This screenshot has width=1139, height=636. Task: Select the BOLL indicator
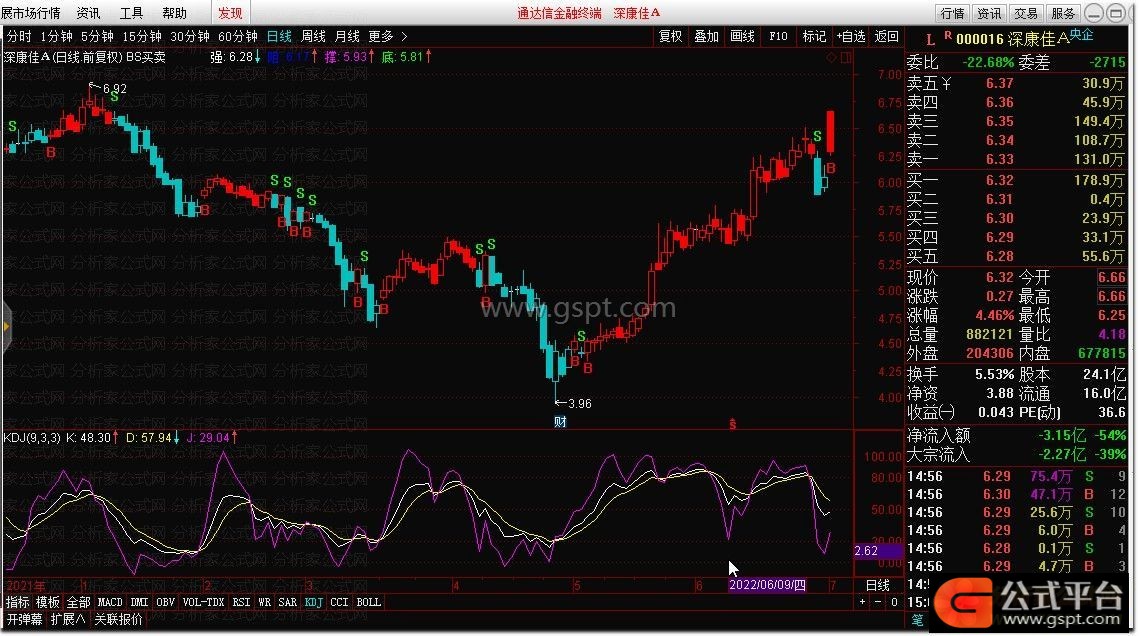(369, 602)
